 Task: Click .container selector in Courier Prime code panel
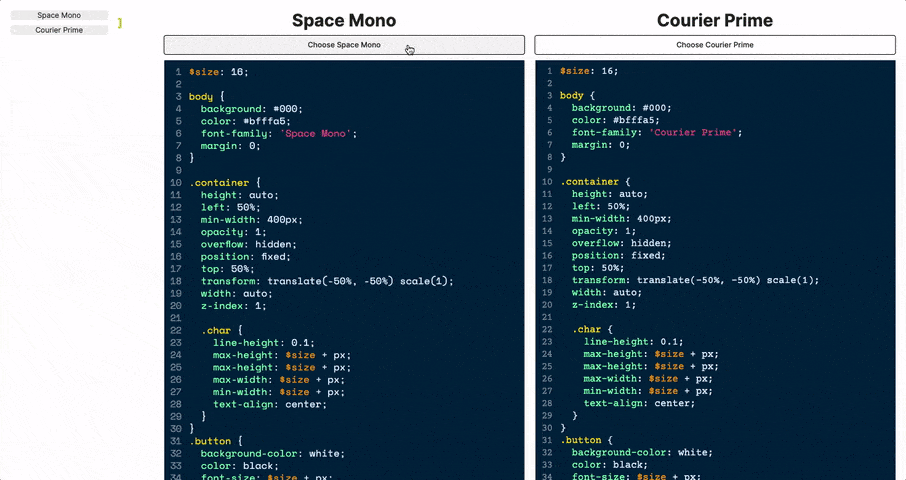click(x=593, y=182)
